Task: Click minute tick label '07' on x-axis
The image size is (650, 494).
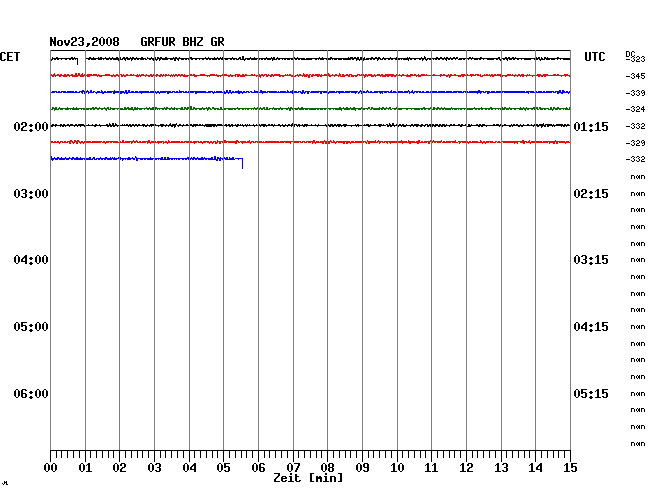Action: pyautogui.click(x=293, y=468)
